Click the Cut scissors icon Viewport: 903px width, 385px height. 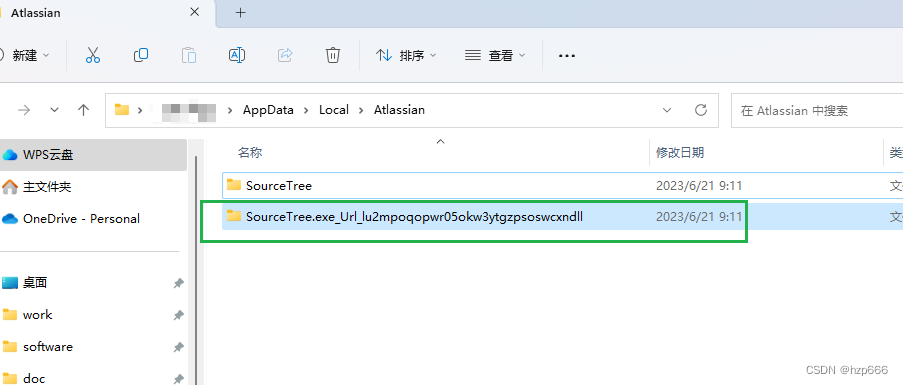coord(93,55)
